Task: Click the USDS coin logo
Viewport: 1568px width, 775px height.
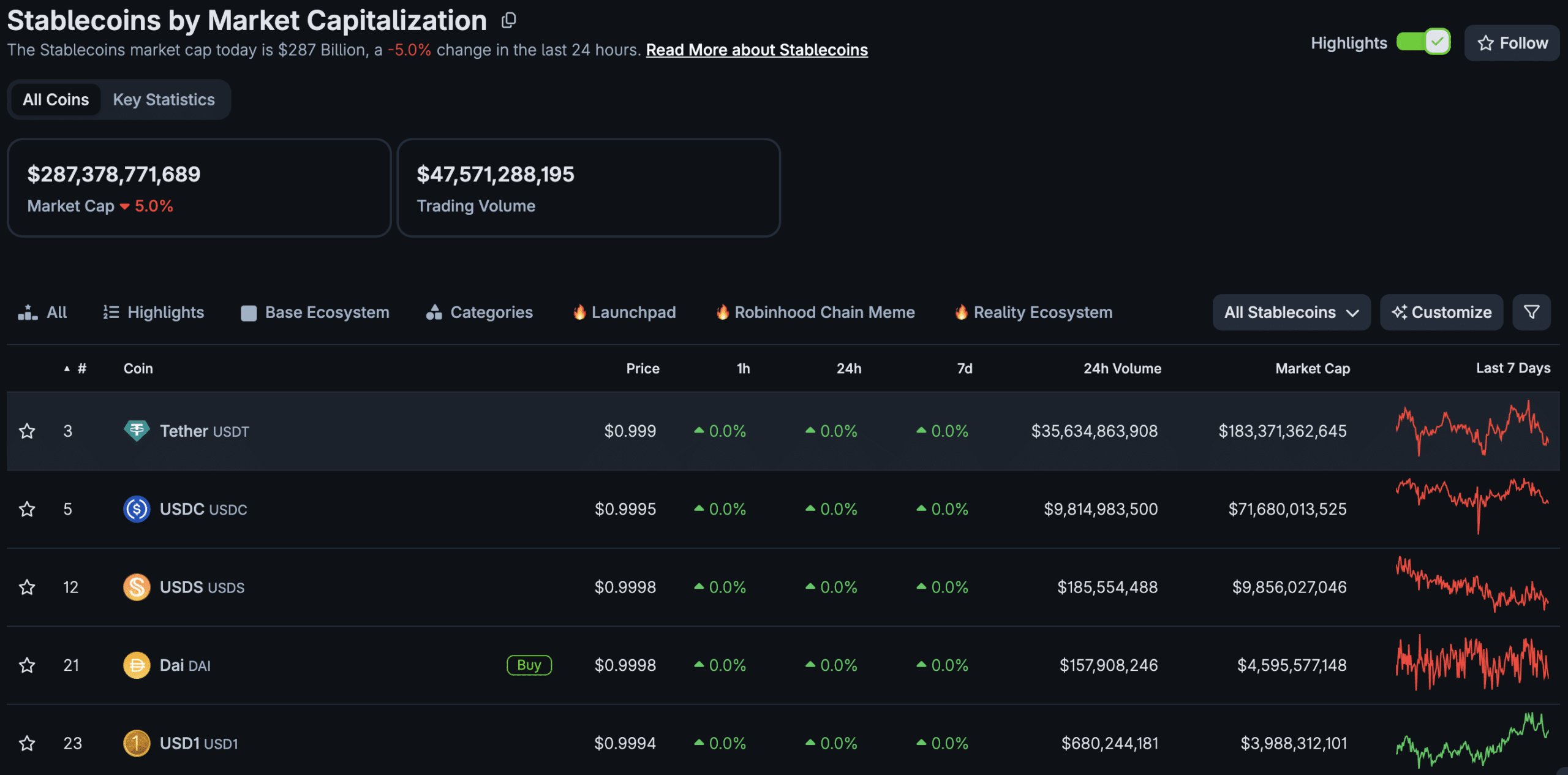Action: coord(137,587)
